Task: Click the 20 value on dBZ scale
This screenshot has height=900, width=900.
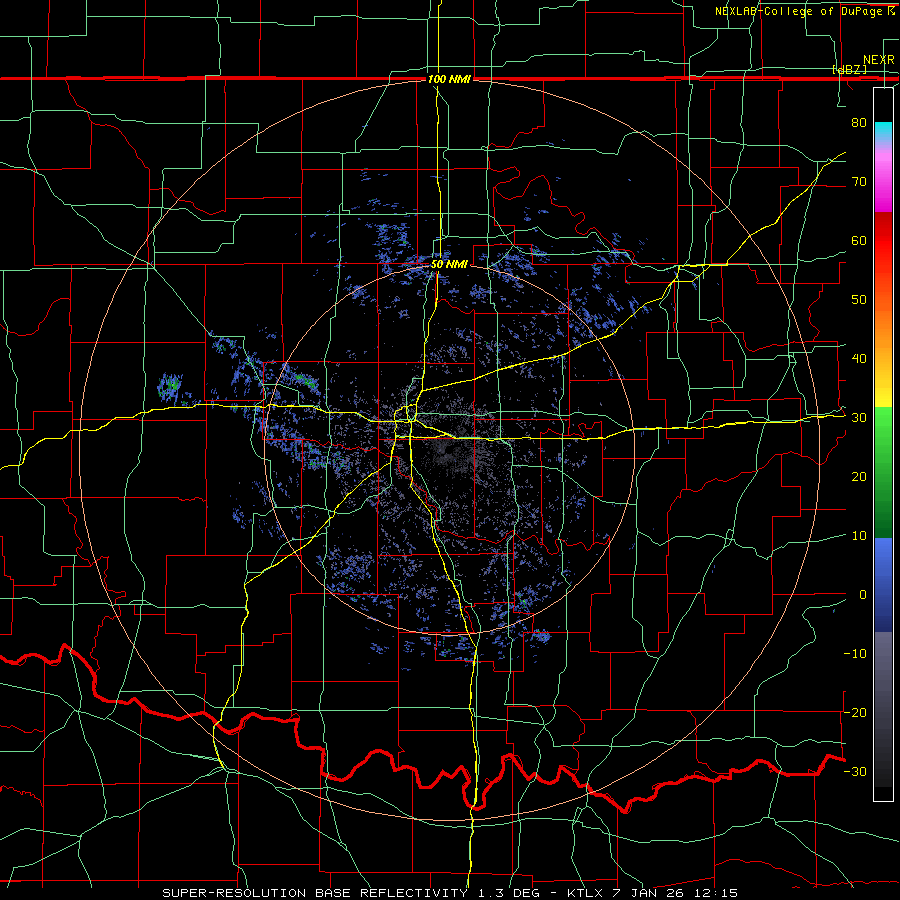Action: 859,476
